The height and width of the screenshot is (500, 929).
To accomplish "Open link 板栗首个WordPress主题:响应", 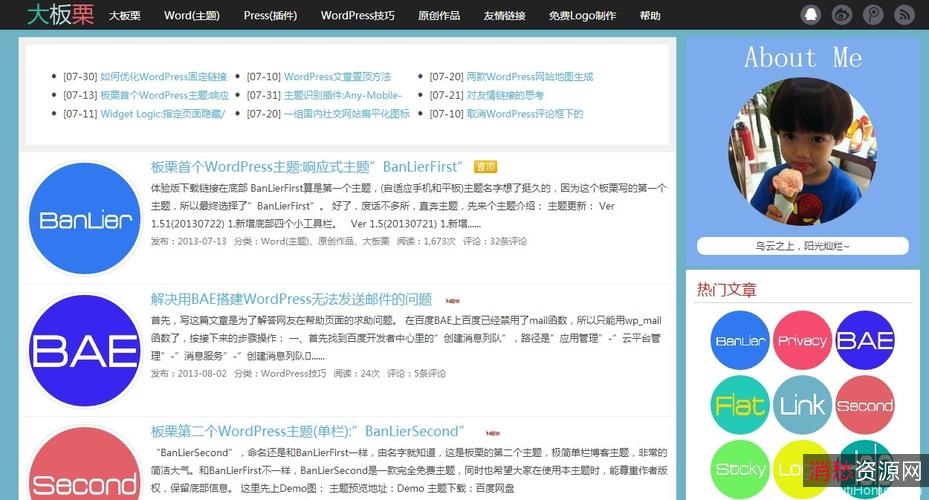I will 164,95.
